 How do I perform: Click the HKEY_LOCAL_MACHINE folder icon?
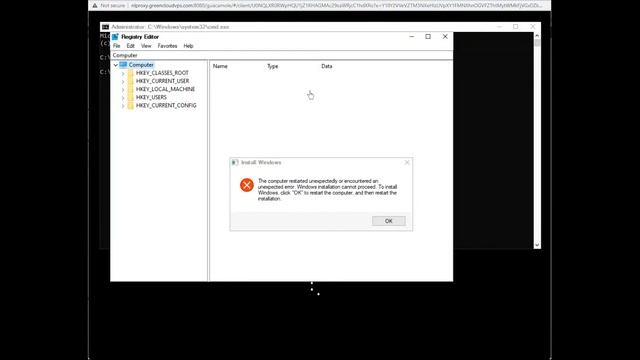pyautogui.click(x=131, y=89)
